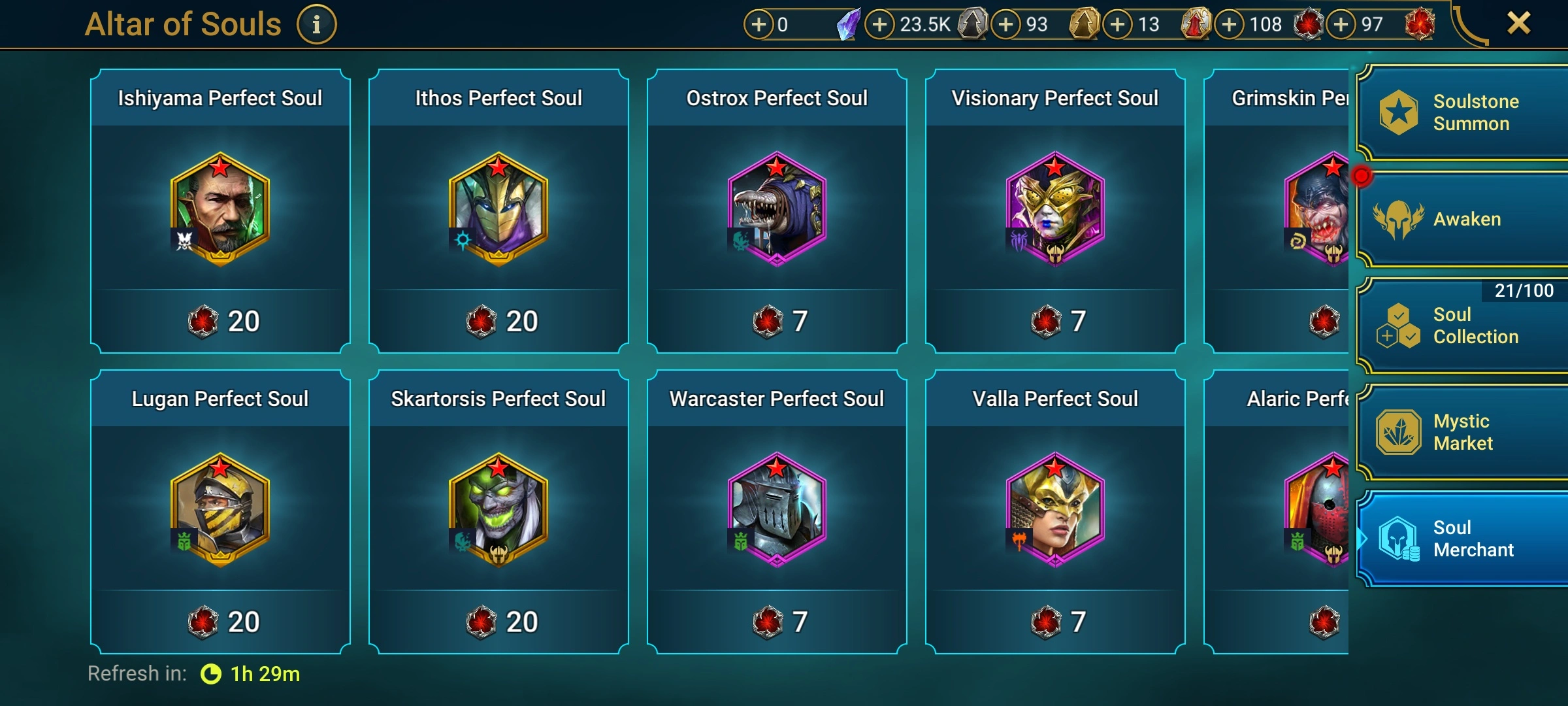Tap the plus icon beside 97

coord(1341,25)
